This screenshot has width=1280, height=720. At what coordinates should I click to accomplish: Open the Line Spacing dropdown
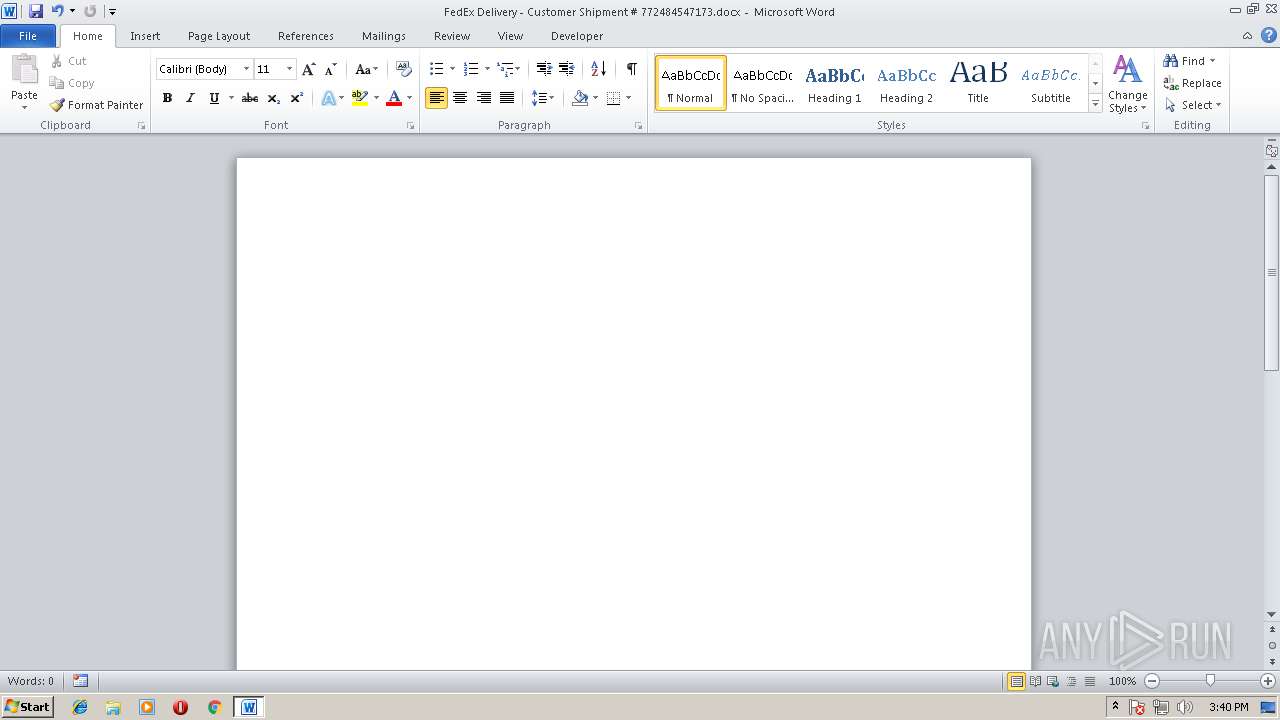543,98
